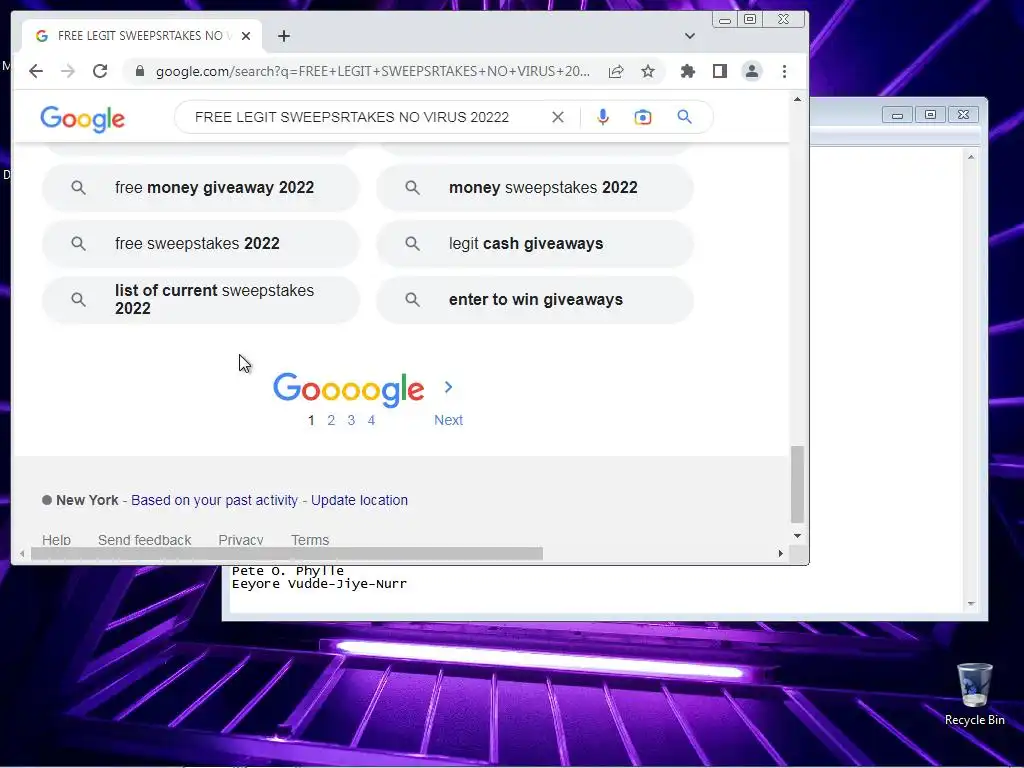This screenshot has height=768, width=1024.
Task: Click the address bar URL
Action: pyautogui.click(x=372, y=71)
